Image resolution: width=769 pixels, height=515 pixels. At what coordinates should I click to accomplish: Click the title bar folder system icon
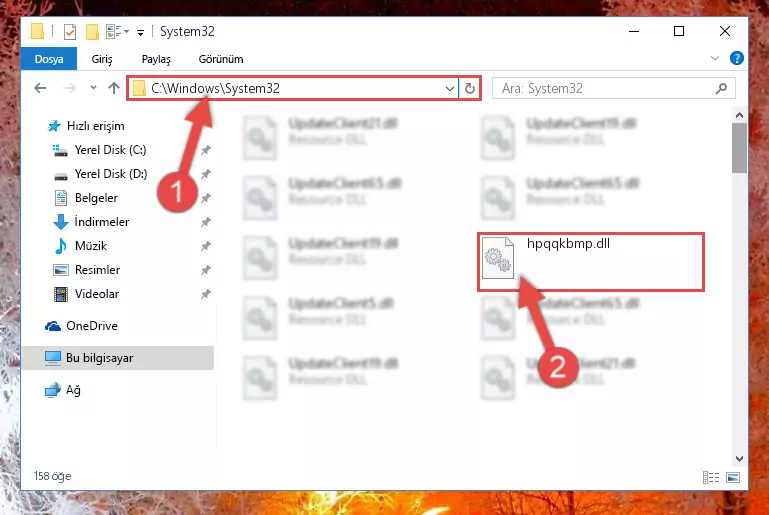pyautogui.click(x=37, y=31)
